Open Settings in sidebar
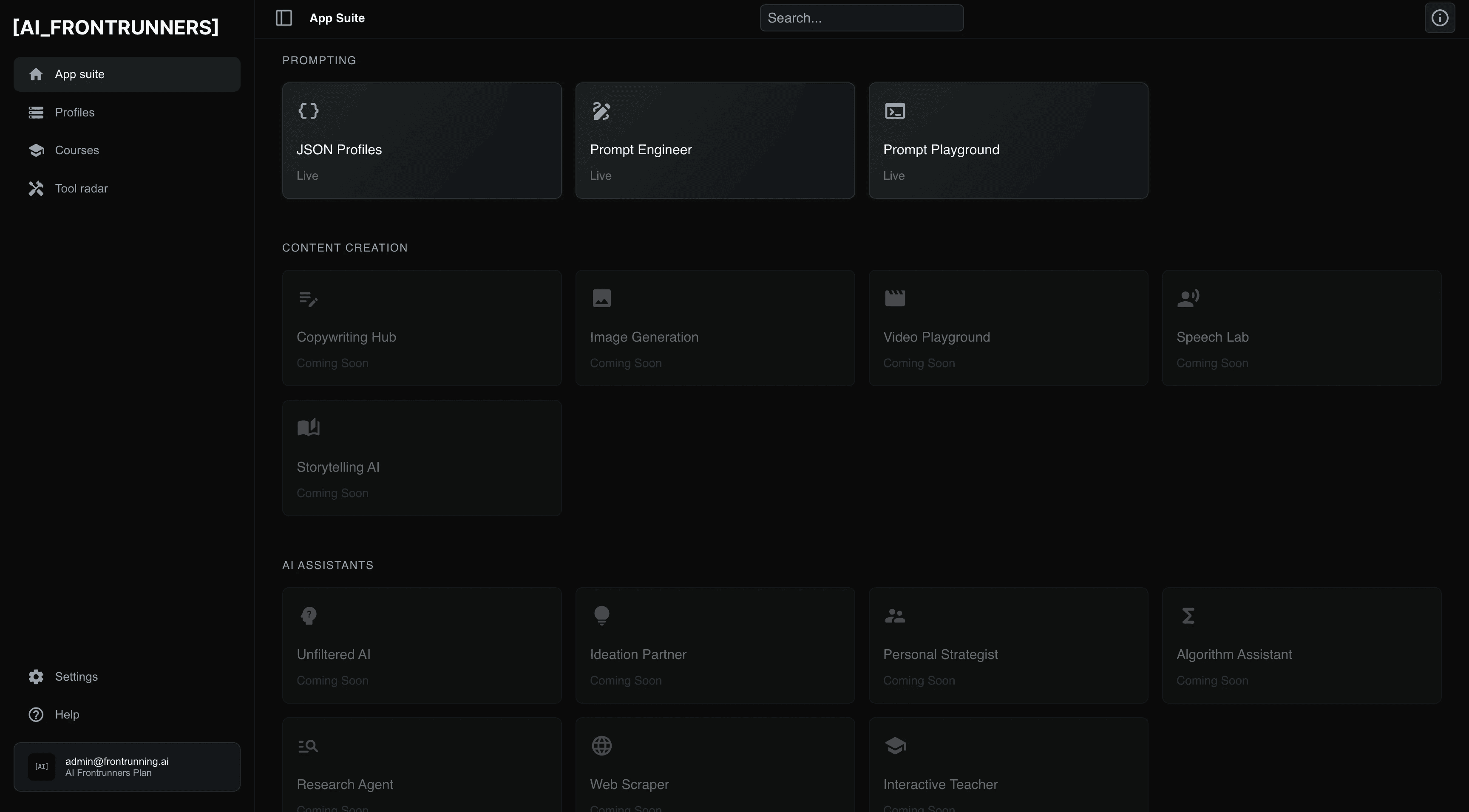Screen dimensions: 1469x812 click(x=127, y=676)
